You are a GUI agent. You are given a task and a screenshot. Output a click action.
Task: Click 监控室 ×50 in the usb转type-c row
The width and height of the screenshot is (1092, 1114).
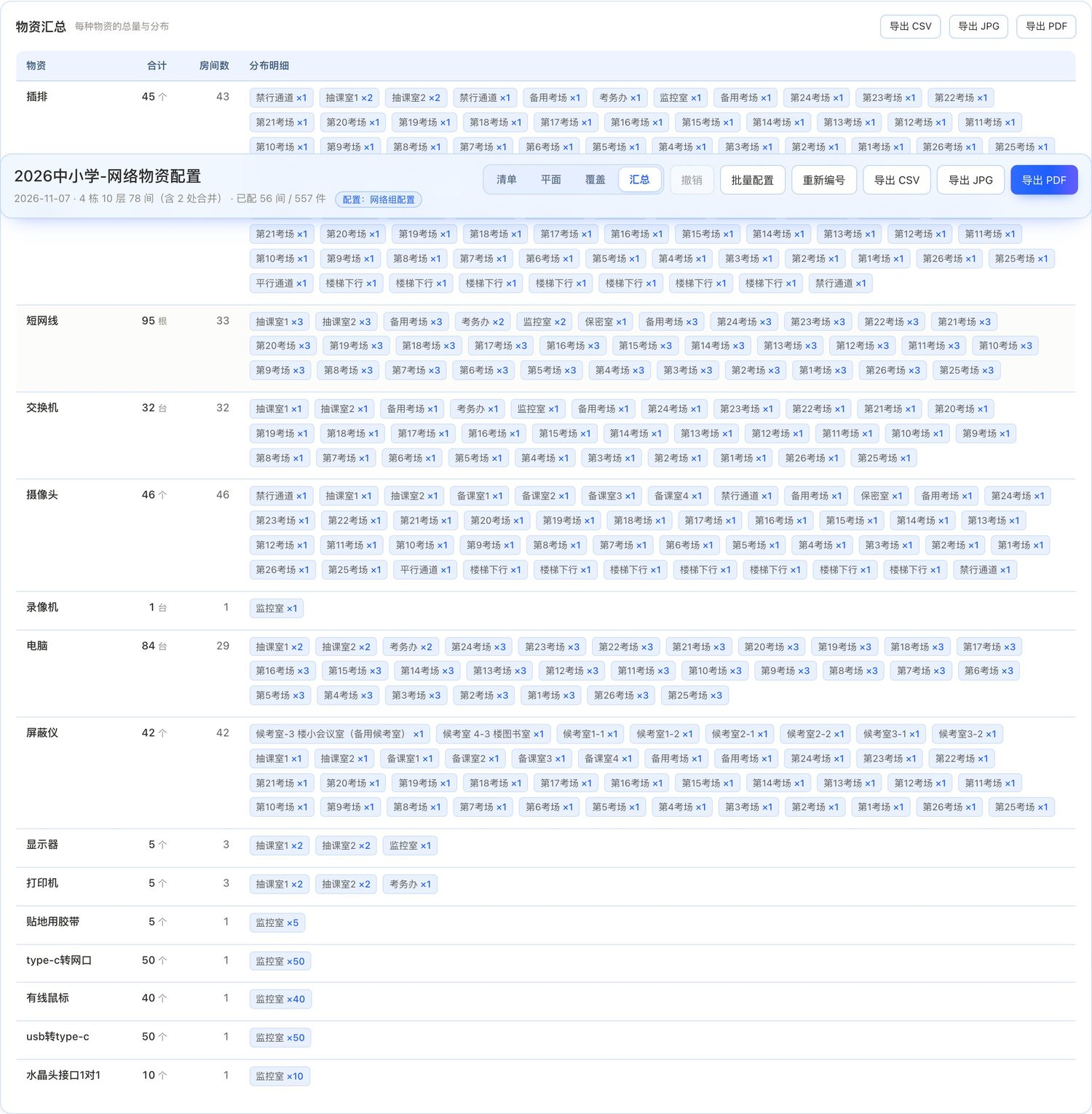[280, 1038]
